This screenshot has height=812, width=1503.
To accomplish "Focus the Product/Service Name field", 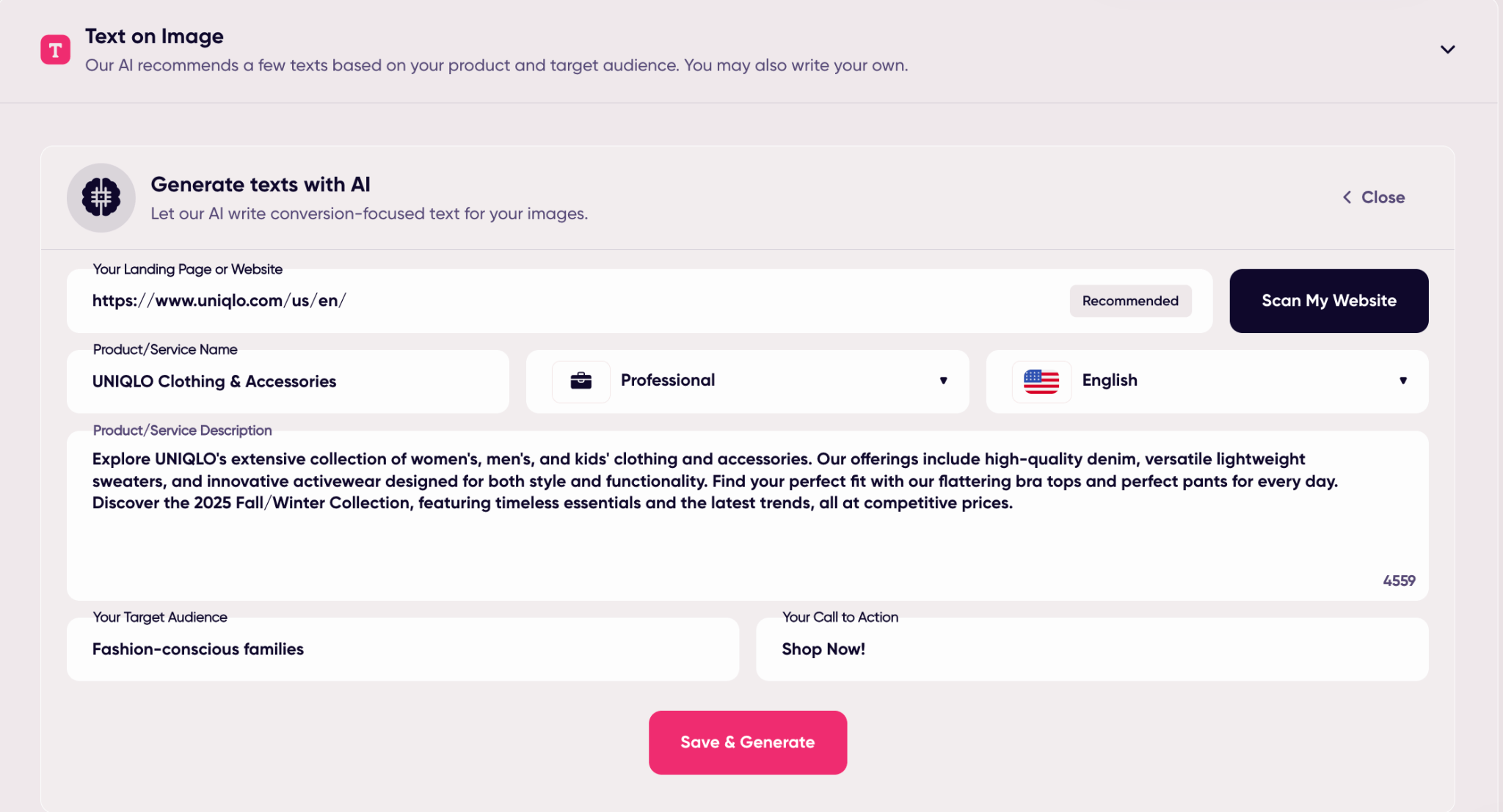I will point(288,381).
